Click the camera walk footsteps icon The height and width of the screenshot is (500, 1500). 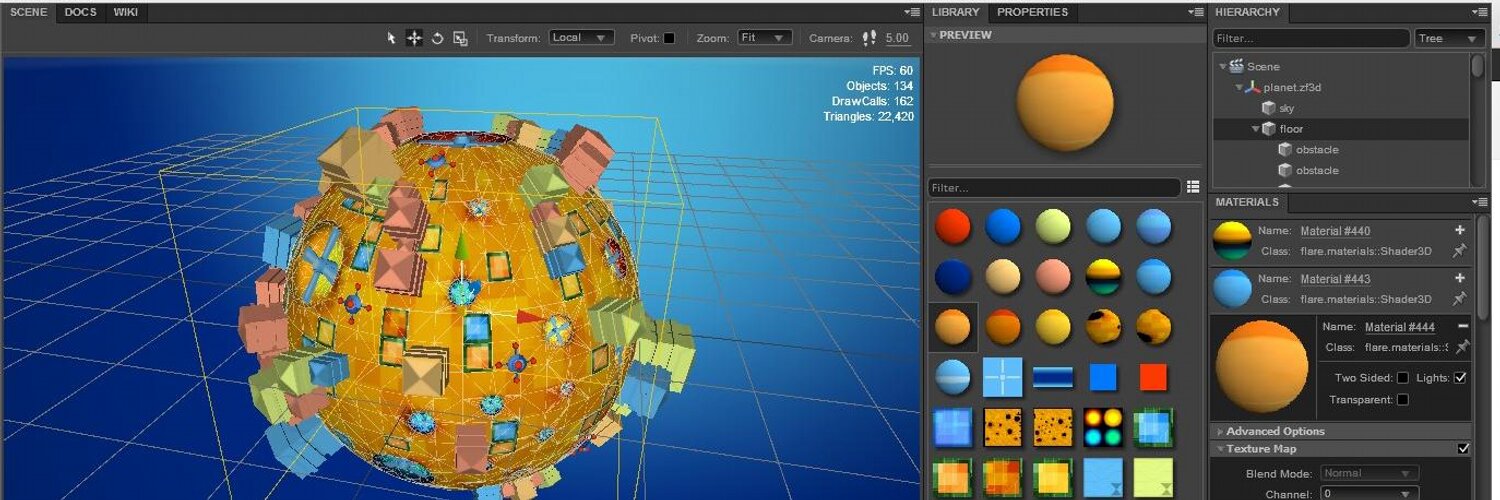[x=868, y=38]
